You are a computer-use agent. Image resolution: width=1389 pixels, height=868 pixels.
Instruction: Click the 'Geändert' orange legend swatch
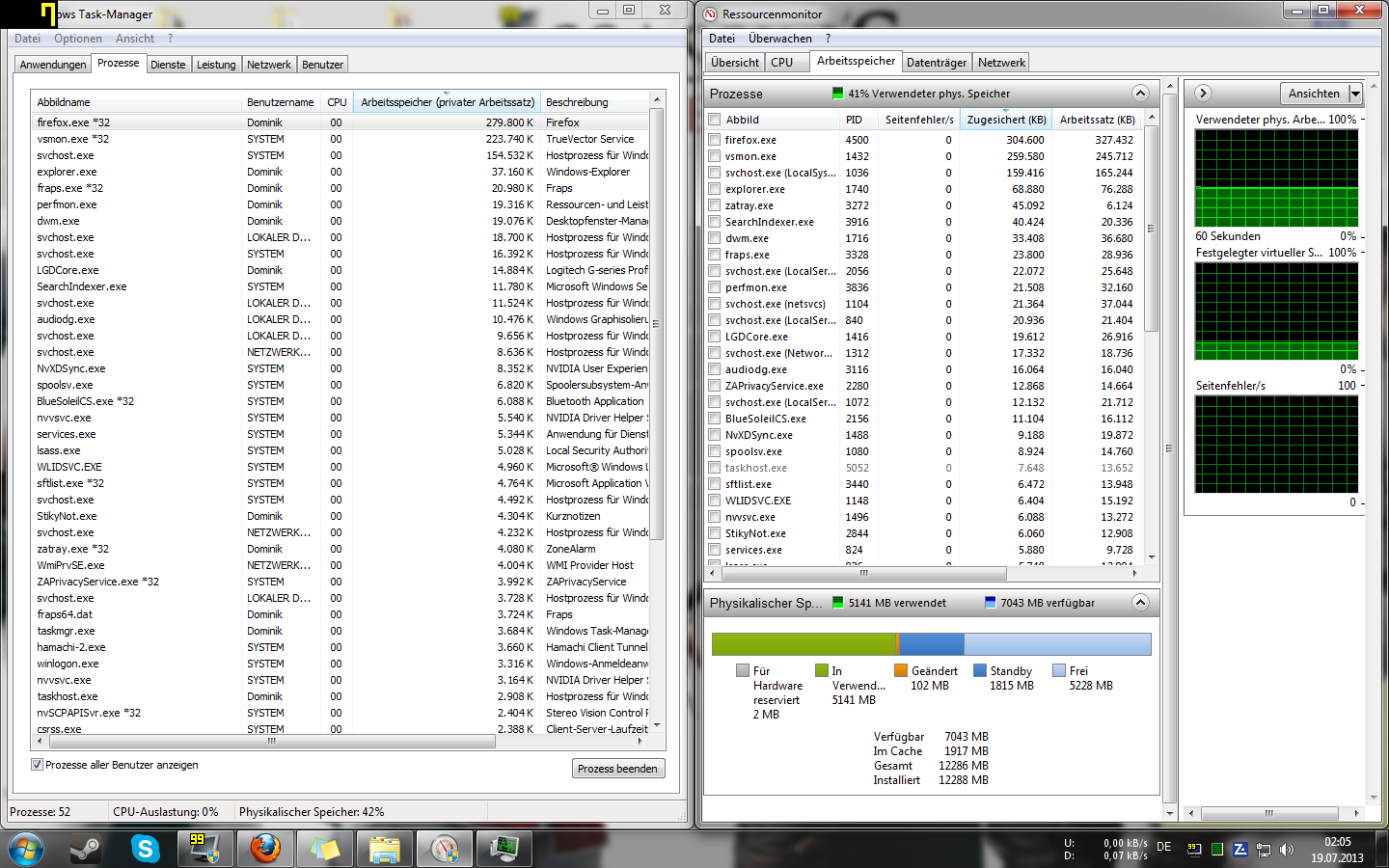click(901, 670)
